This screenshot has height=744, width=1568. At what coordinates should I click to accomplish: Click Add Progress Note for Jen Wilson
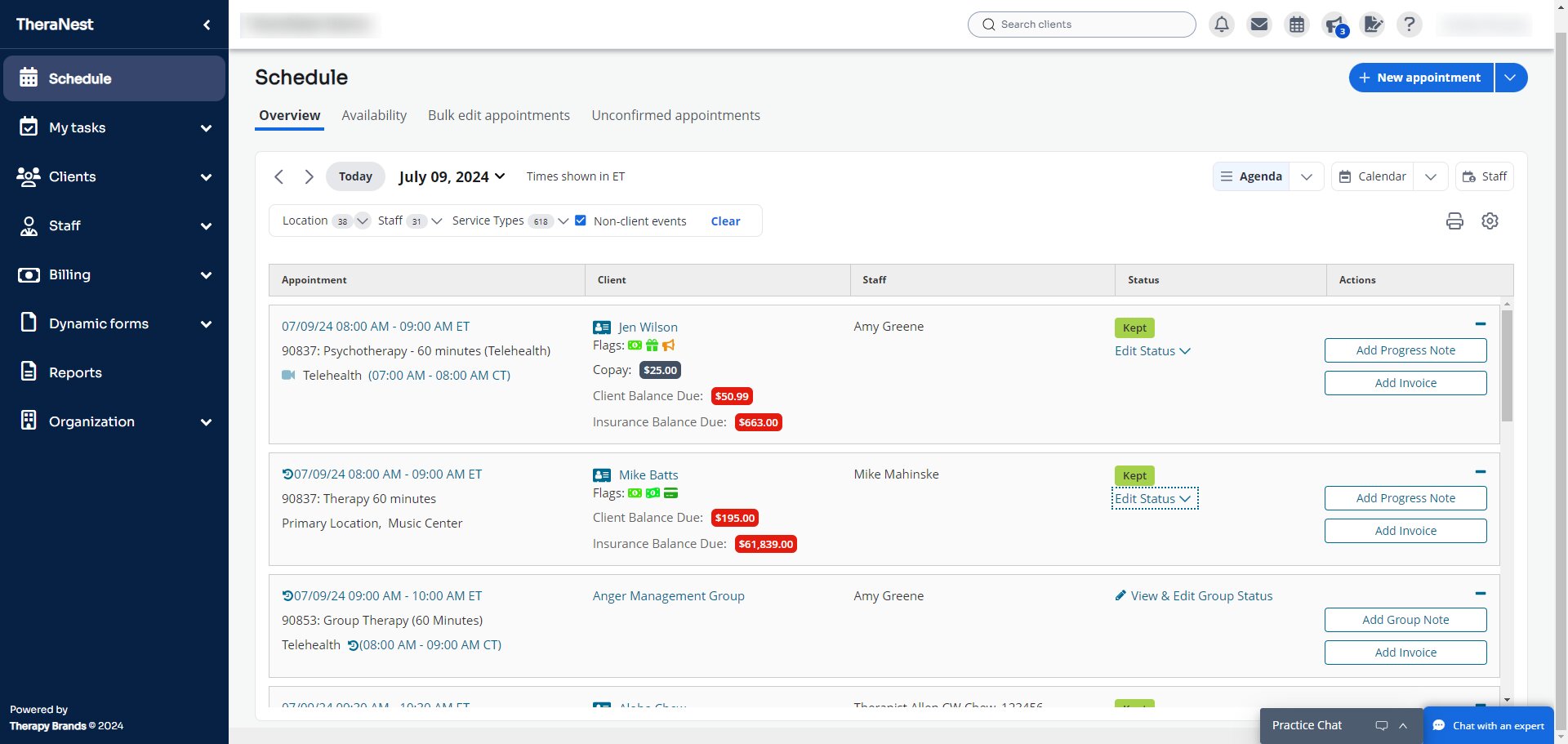tap(1405, 350)
